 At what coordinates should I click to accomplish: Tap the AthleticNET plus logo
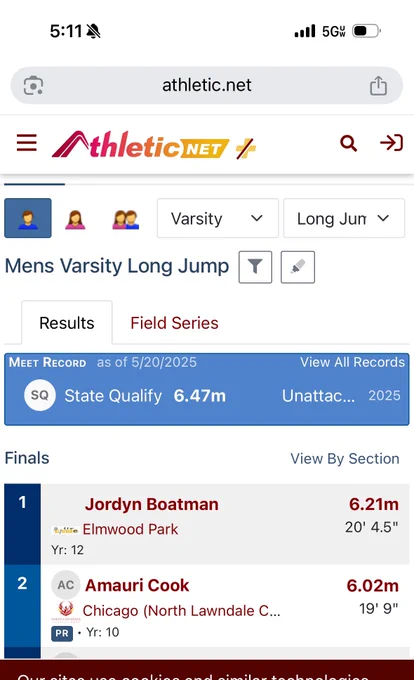(154, 144)
